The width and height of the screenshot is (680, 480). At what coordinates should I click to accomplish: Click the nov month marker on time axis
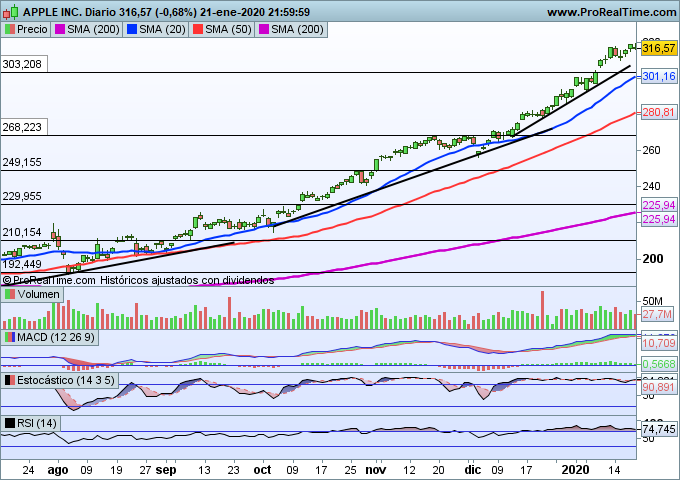pos(376,470)
